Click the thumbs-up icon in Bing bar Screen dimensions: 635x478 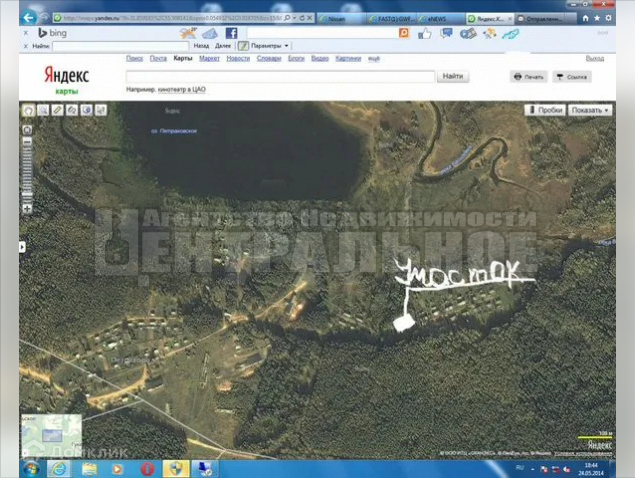coord(424,34)
